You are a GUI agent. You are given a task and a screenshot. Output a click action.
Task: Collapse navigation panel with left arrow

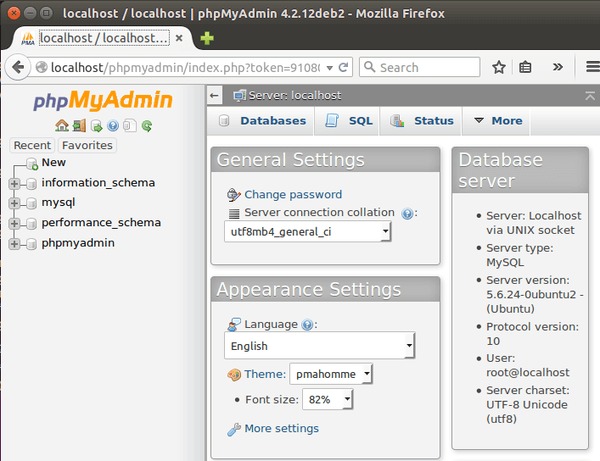pyautogui.click(x=215, y=95)
